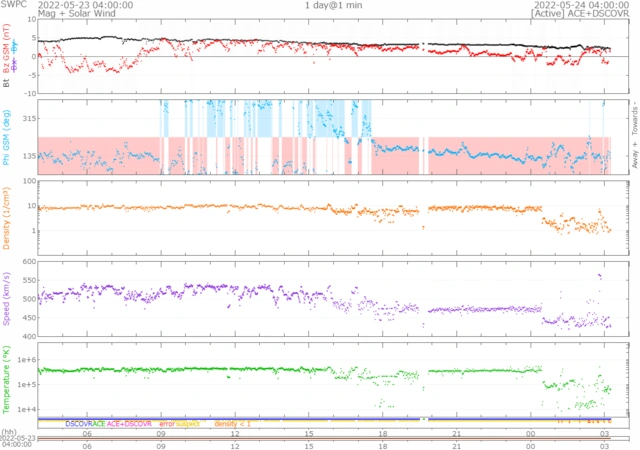This screenshot has width=640, height=450.
Task: Click the end timestamp 2022-05-24 04:00:00
Action: click(x=580, y=5)
